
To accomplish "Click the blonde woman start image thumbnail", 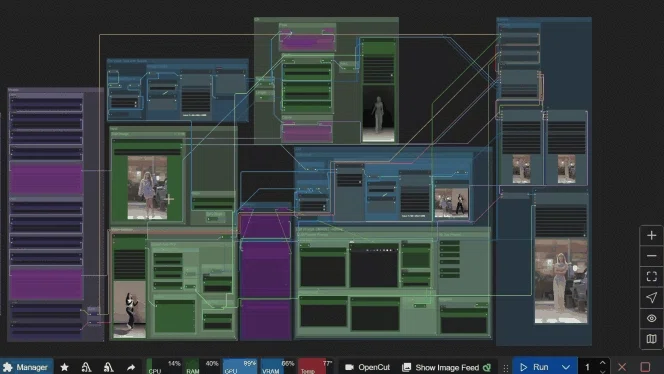I will [147, 188].
